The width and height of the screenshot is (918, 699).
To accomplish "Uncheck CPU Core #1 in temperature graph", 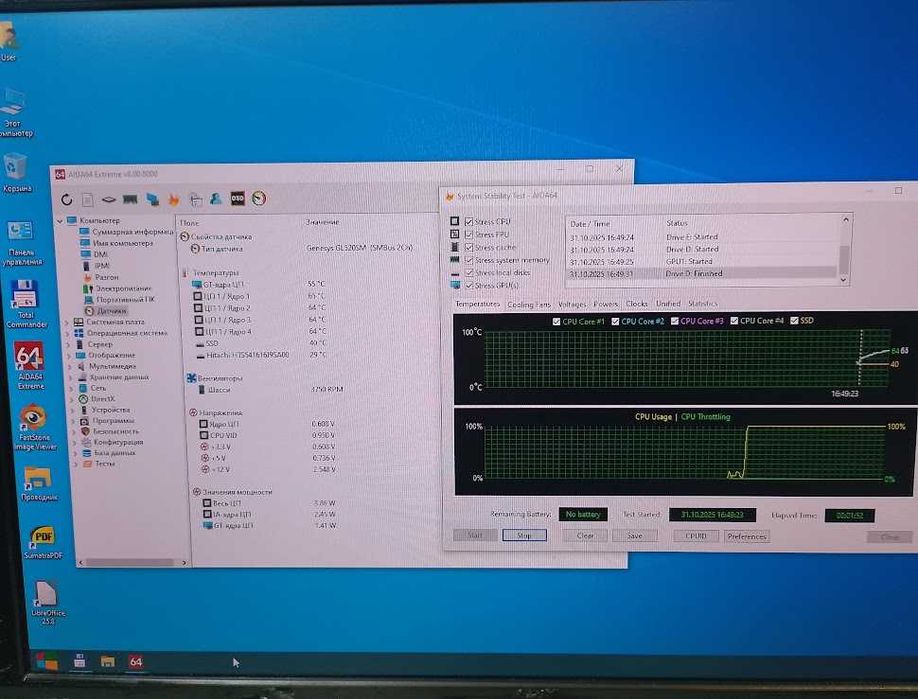I will click(x=556, y=321).
